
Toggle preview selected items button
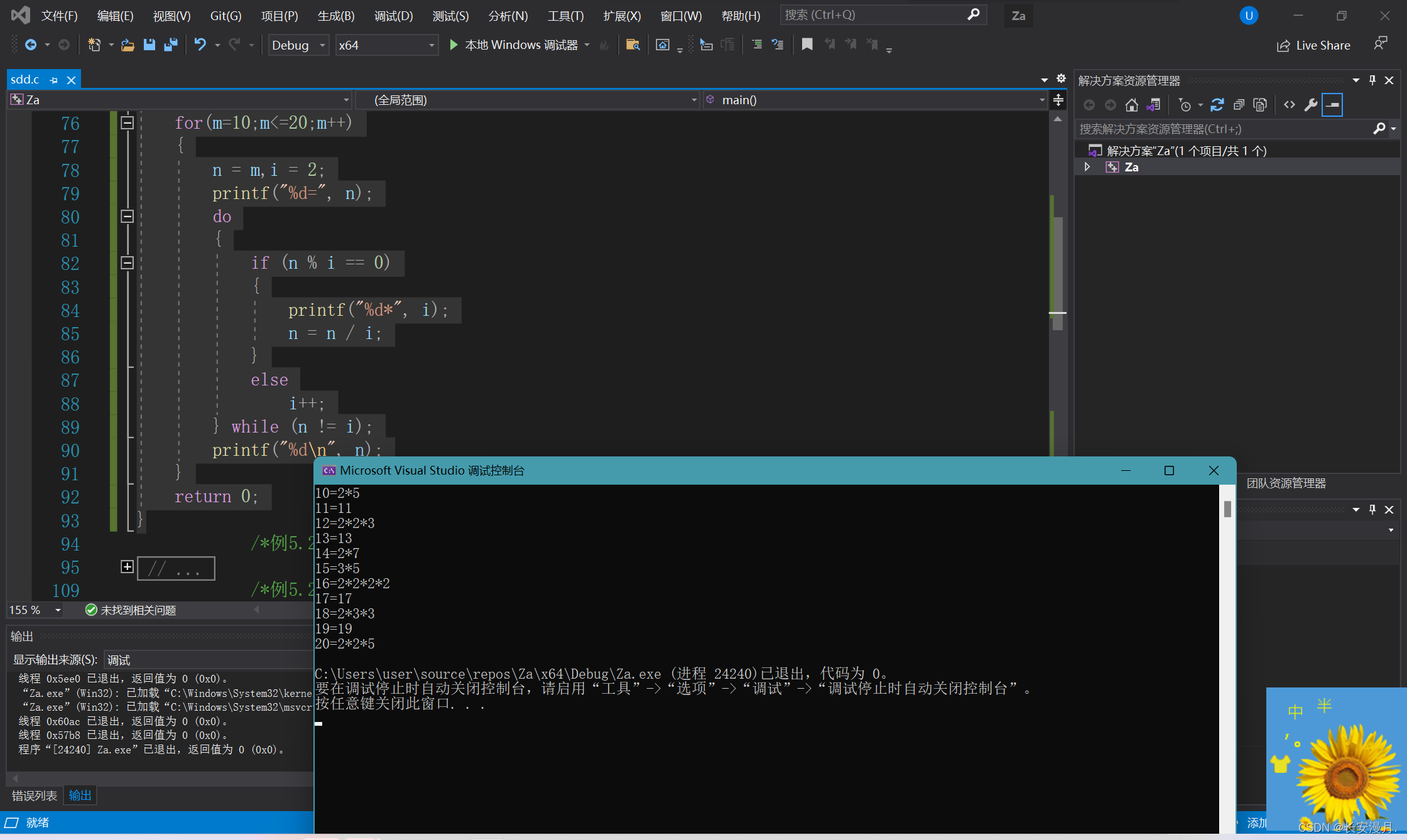(x=1332, y=105)
